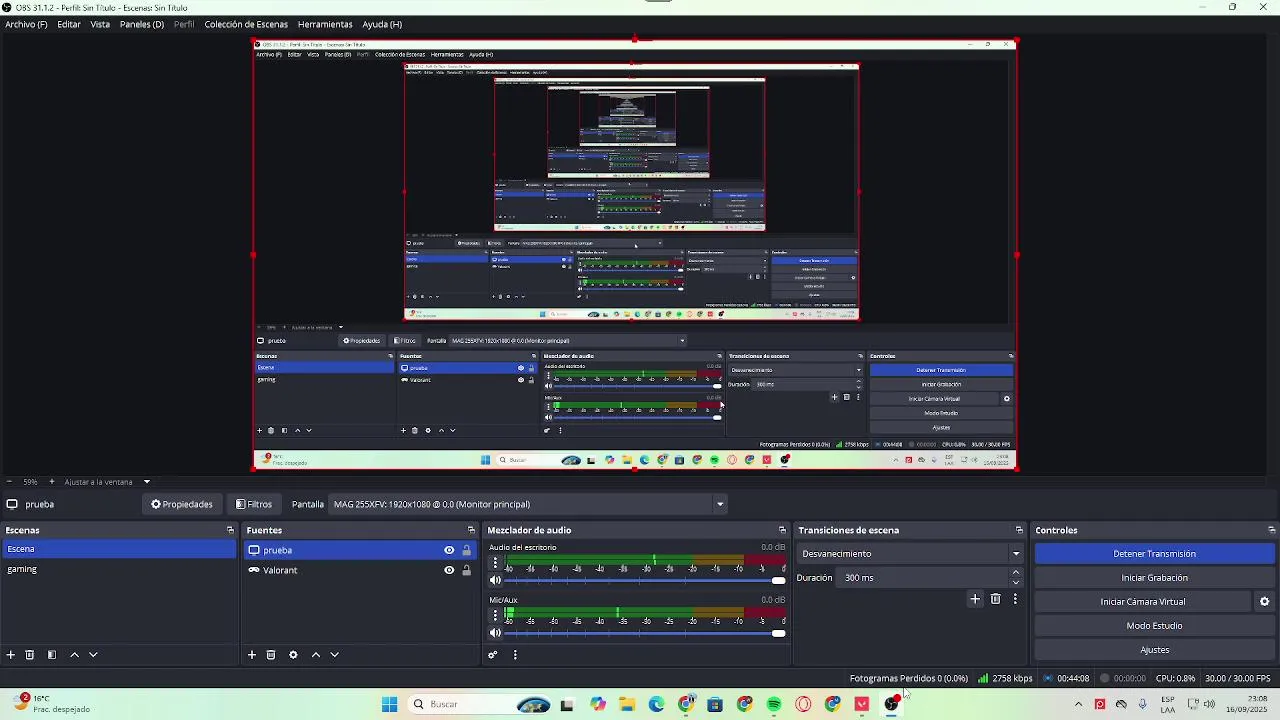Viewport: 1280px width, 720px height.
Task: Open the Vista menu
Action: pos(100,24)
